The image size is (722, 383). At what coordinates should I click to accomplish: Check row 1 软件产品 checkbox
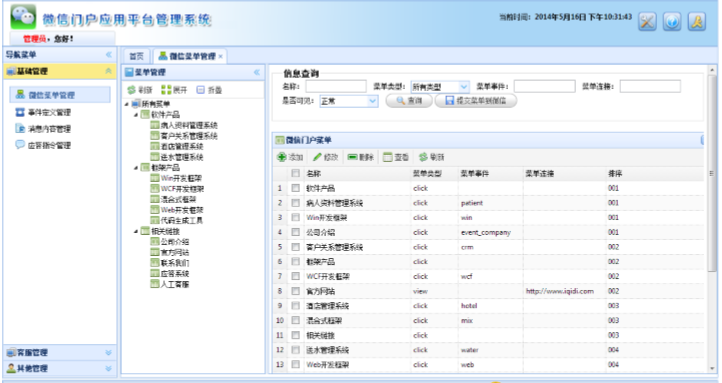[x=296, y=188]
